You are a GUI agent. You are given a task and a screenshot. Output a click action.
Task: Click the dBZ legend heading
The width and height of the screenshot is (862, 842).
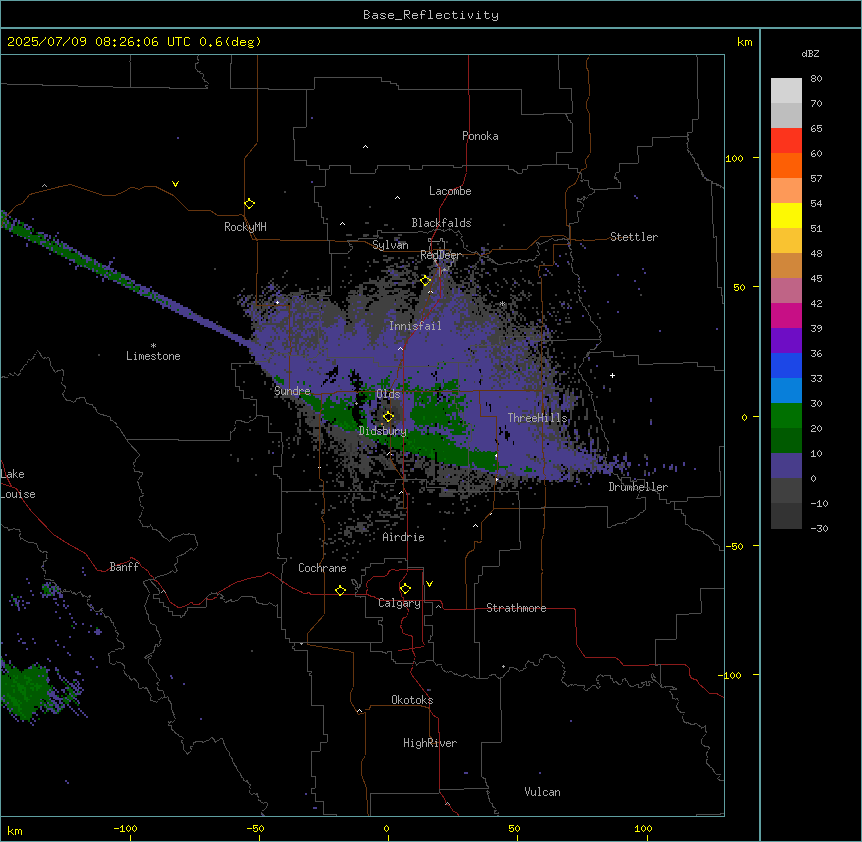pos(810,53)
